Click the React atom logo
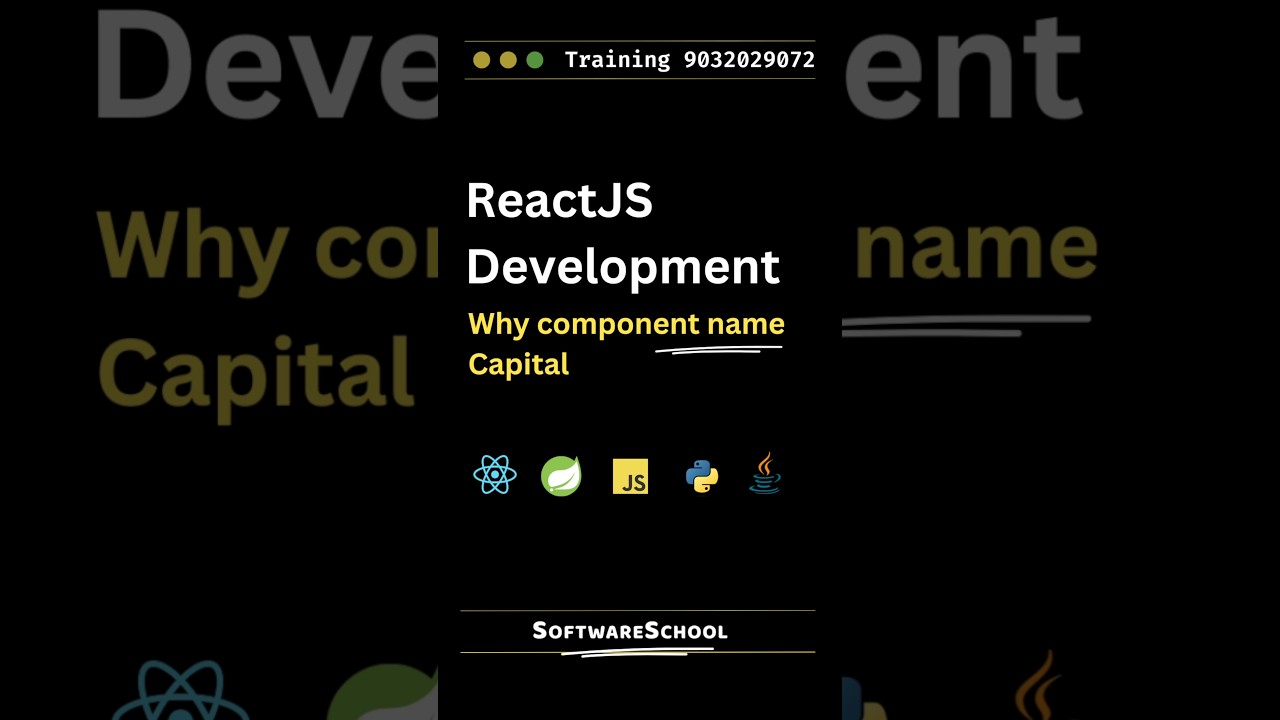Image resolution: width=1280 pixels, height=720 pixels. (495, 475)
